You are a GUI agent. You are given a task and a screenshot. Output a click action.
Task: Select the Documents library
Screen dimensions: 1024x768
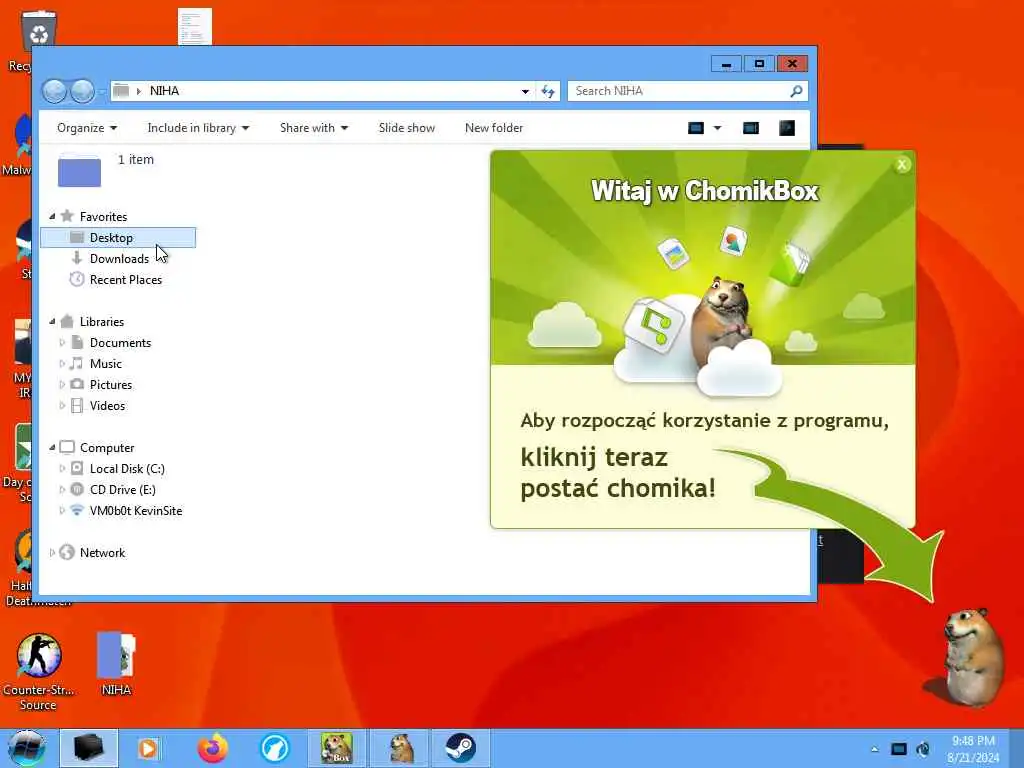[x=120, y=342]
